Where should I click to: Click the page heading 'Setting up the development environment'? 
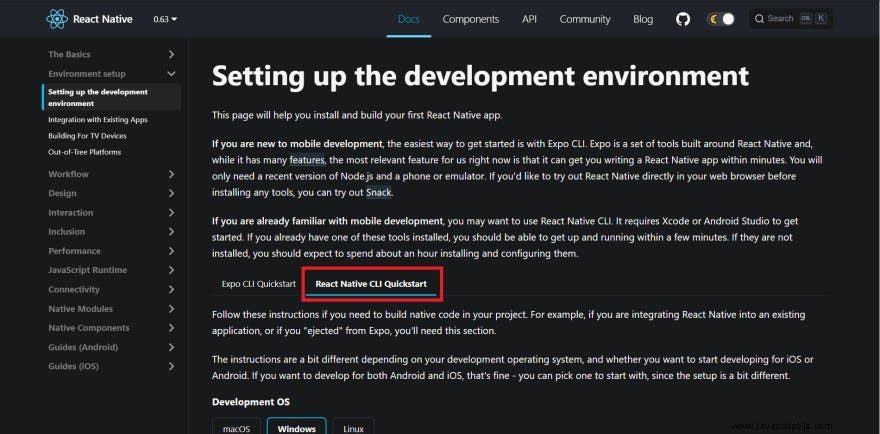tap(480, 76)
